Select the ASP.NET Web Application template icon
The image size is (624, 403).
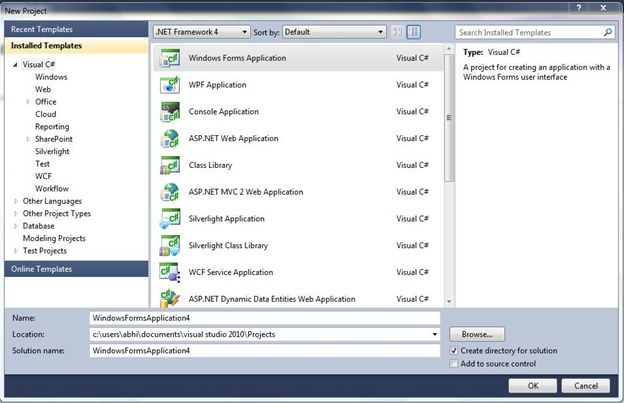click(x=170, y=138)
